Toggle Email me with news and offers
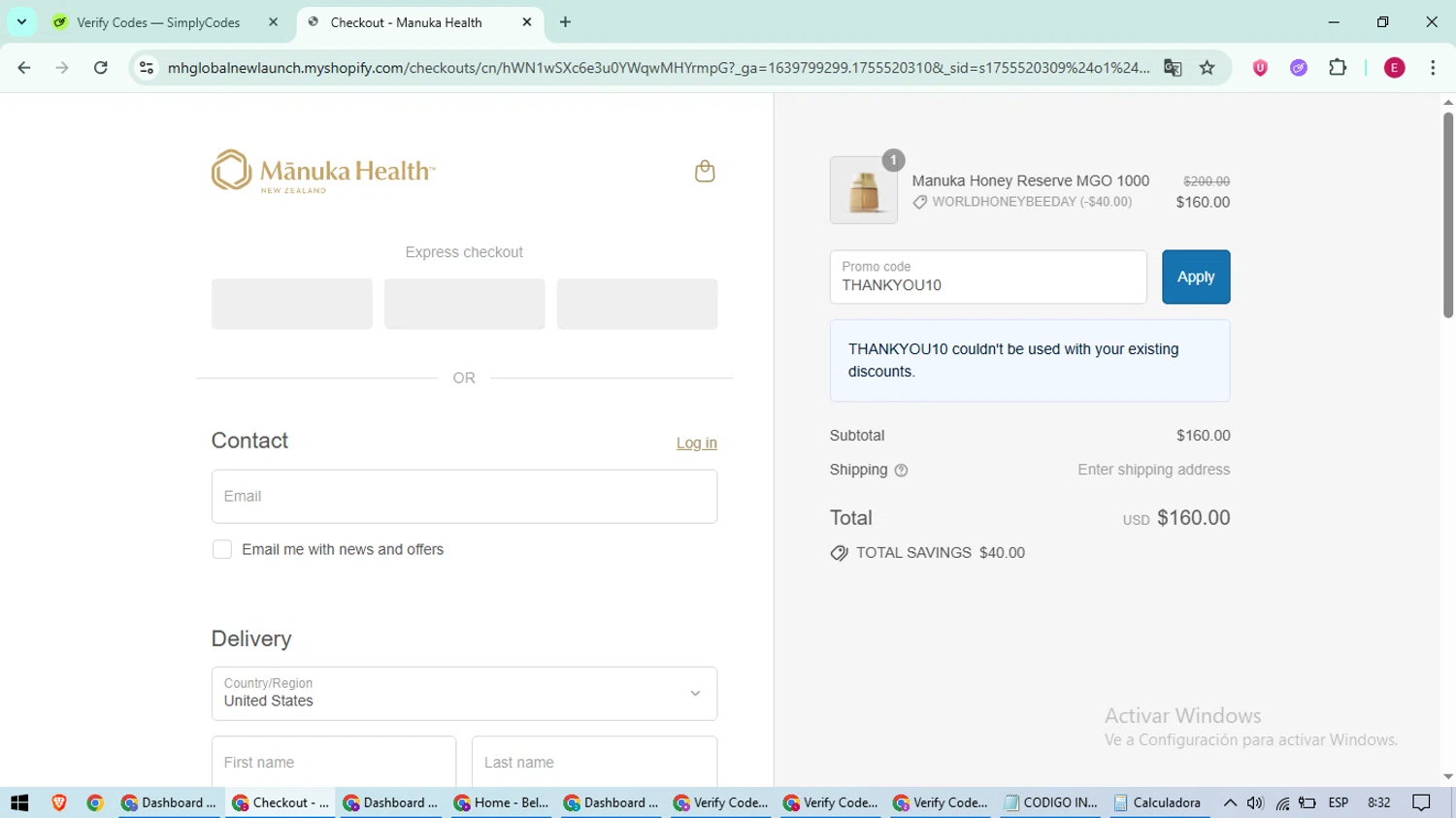Image resolution: width=1456 pixels, height=818 pixels. 222,550
